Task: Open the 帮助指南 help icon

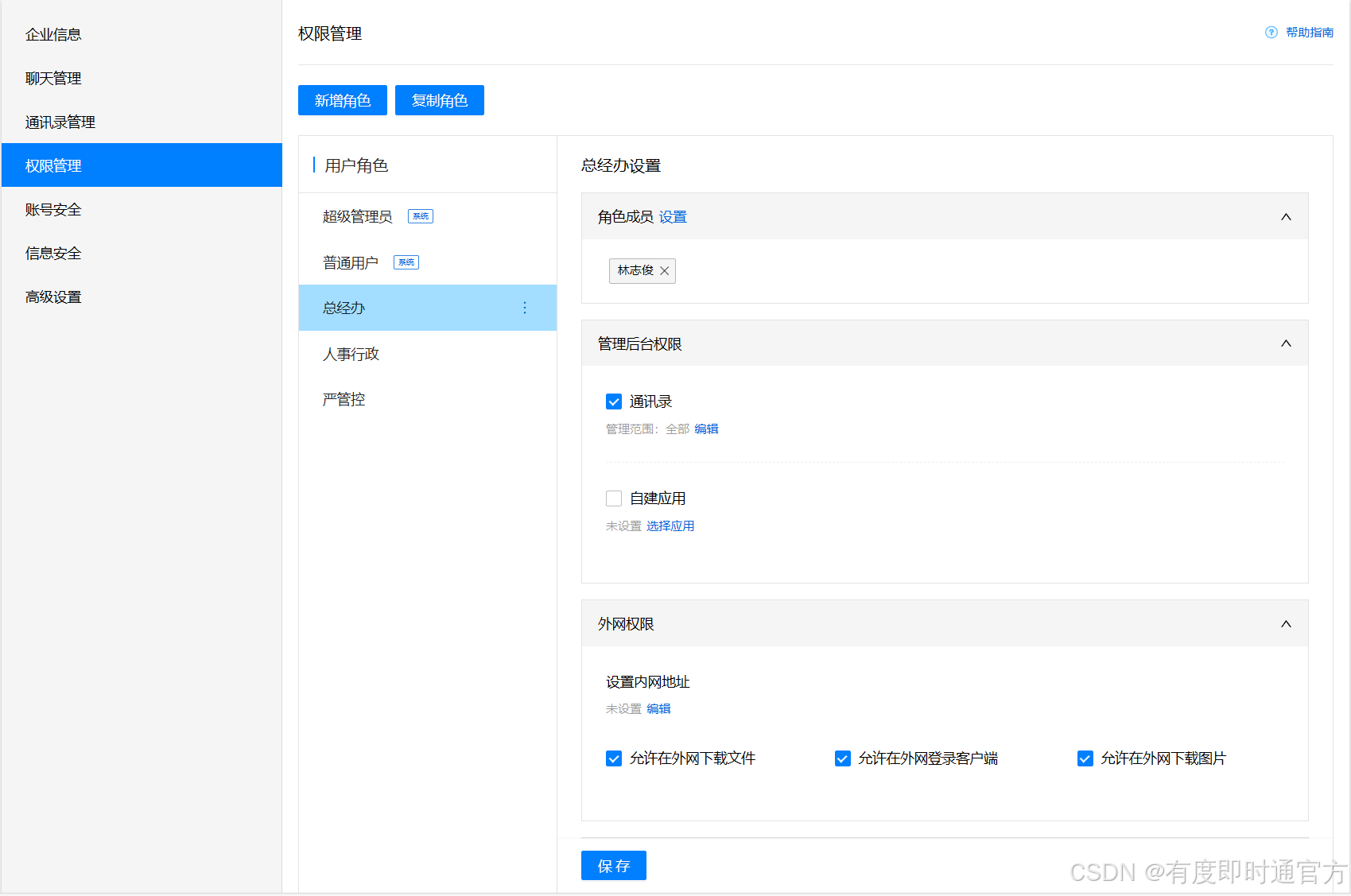Action: [x=1270, y=33]
